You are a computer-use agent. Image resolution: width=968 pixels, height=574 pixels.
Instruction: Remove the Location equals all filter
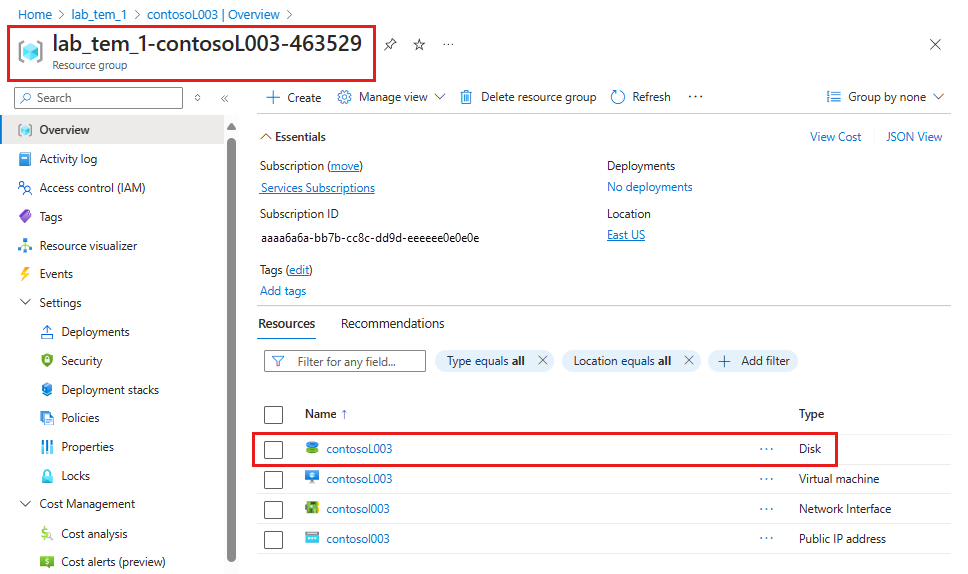[689, 360]
